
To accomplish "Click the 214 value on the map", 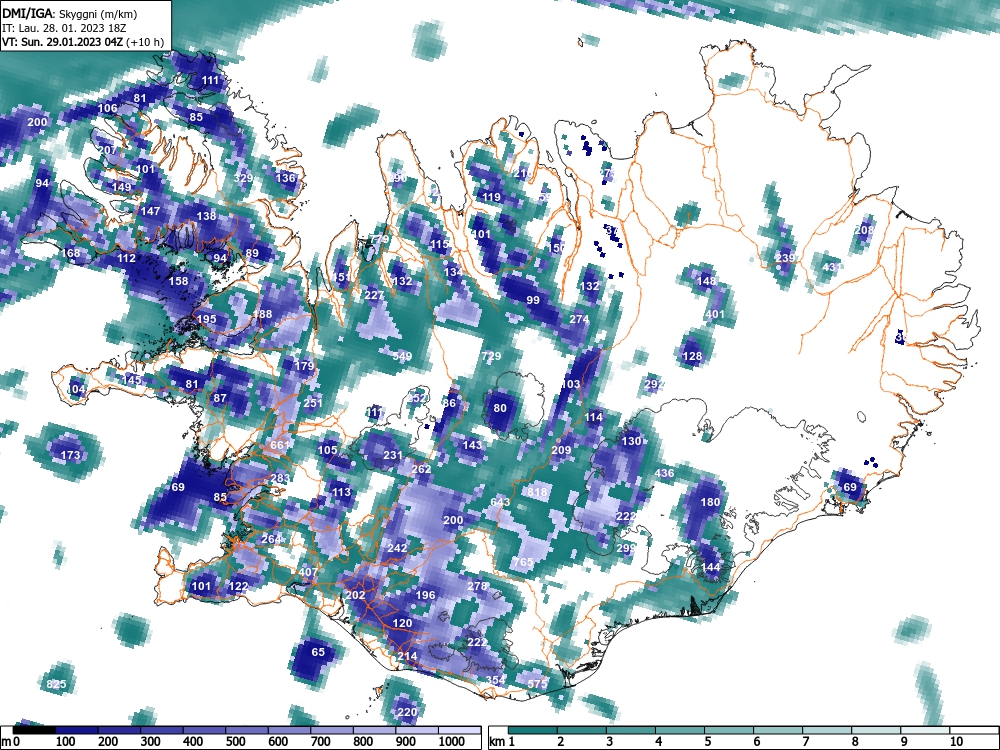I will pos(408,656).
